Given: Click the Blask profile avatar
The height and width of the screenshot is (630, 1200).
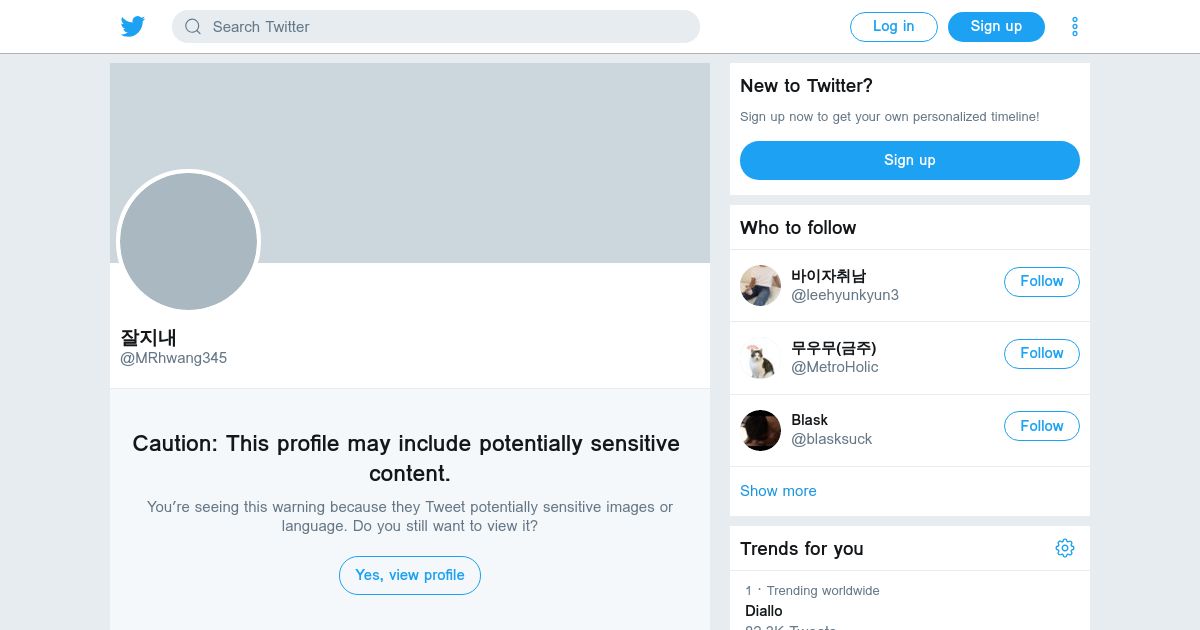Looking at the screenshot, I should pyautogui.click(x=761, y=430).
